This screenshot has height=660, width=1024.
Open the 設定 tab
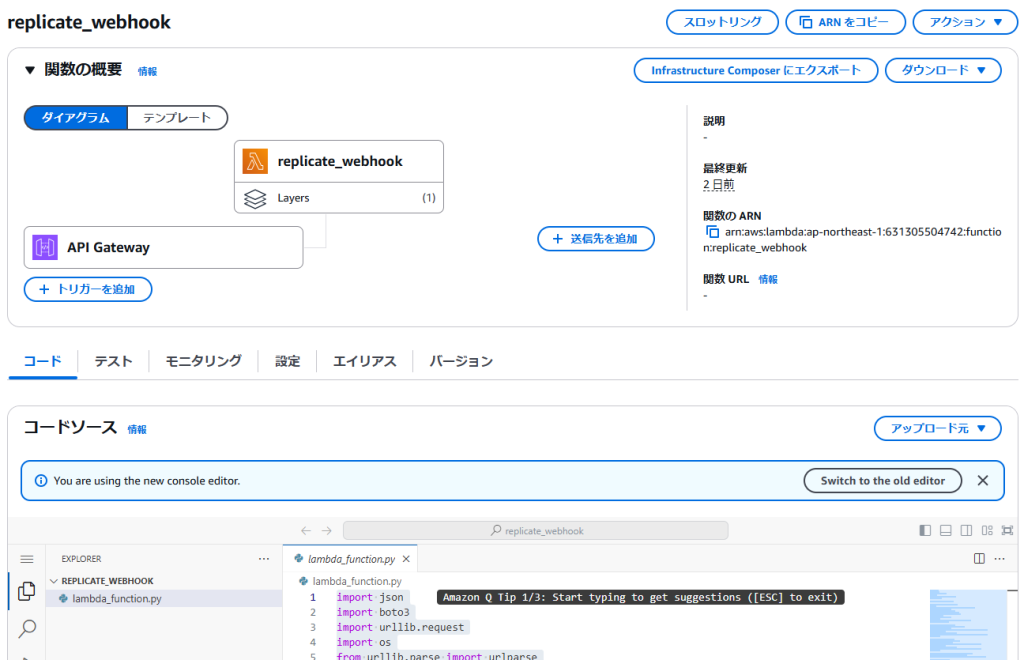pyautogui.click(x=287, y=361)
